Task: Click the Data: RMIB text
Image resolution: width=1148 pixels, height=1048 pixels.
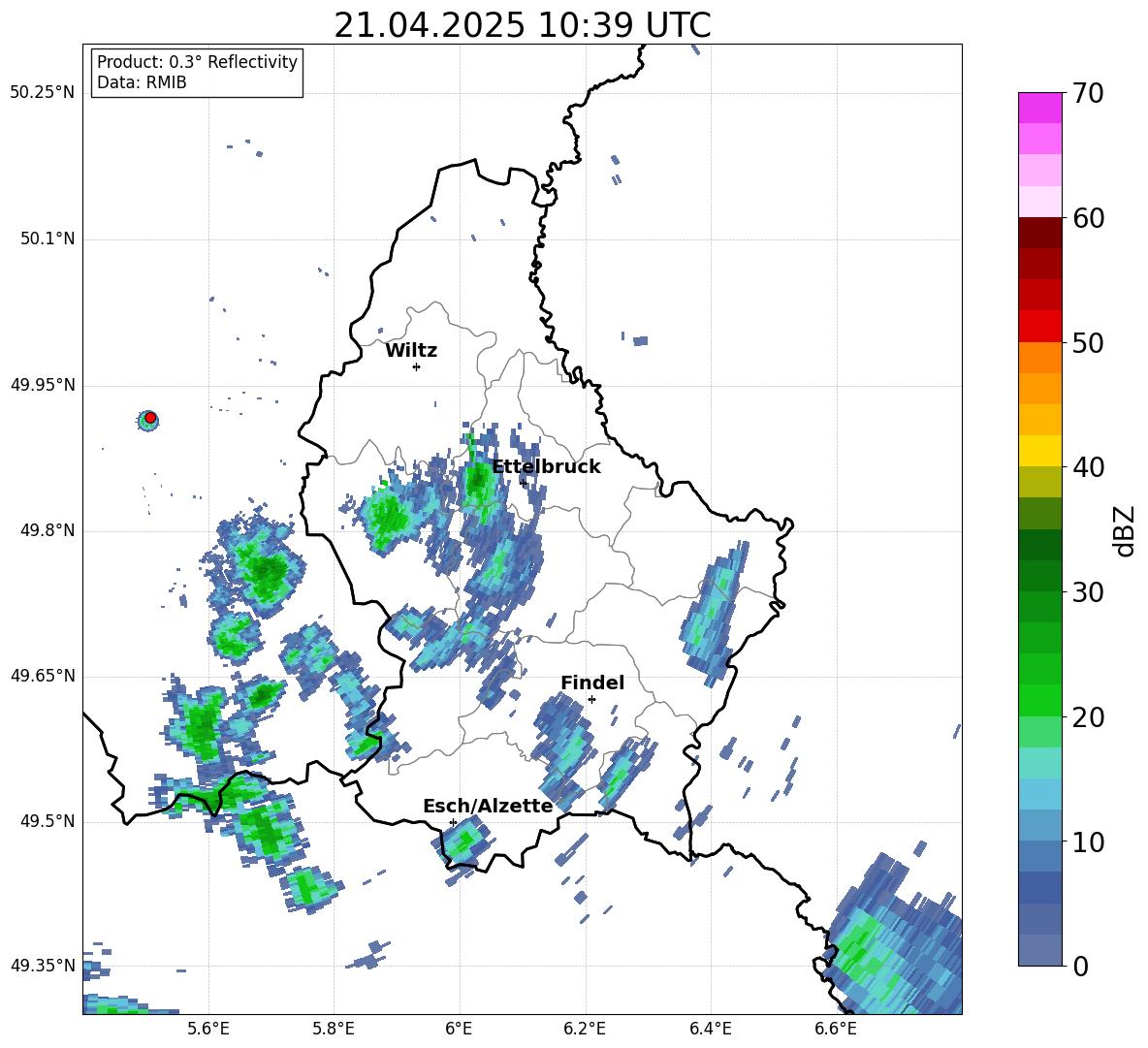Action: (x=142, y=82)
